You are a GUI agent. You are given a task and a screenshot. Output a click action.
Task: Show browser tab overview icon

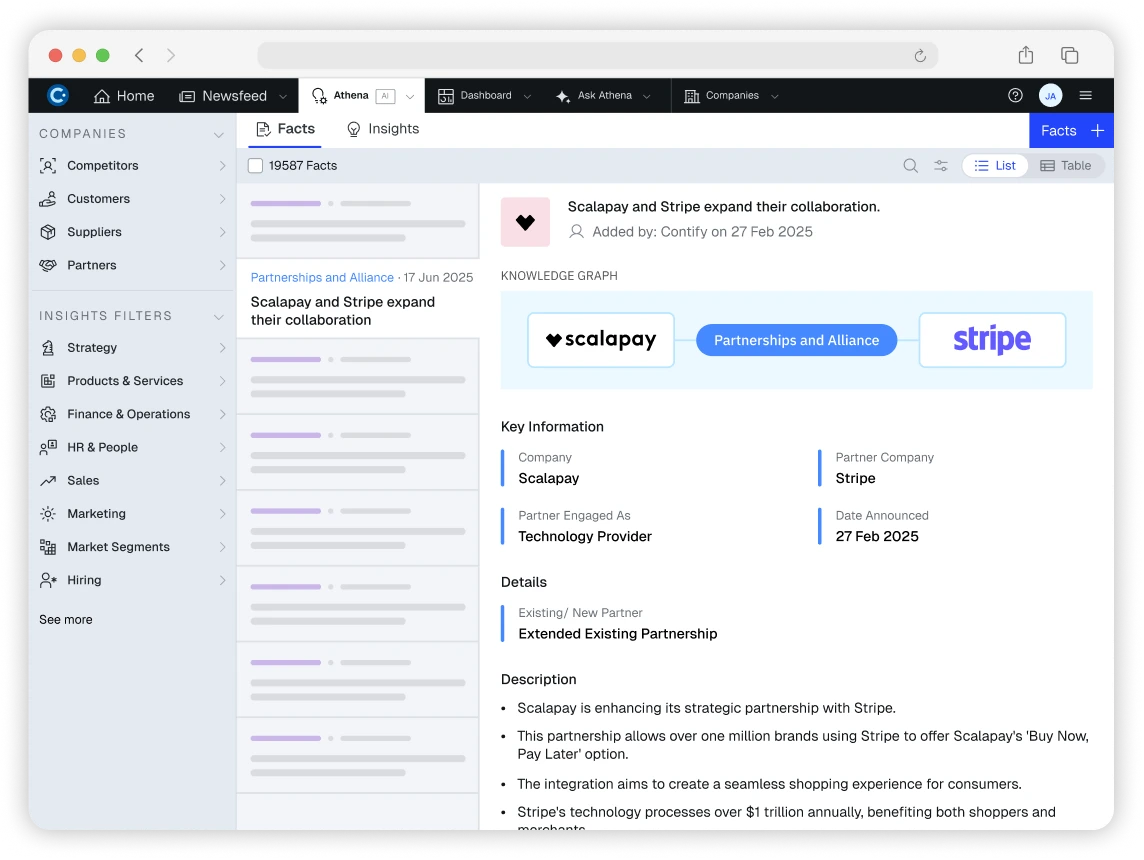[x=1070, y=55]
